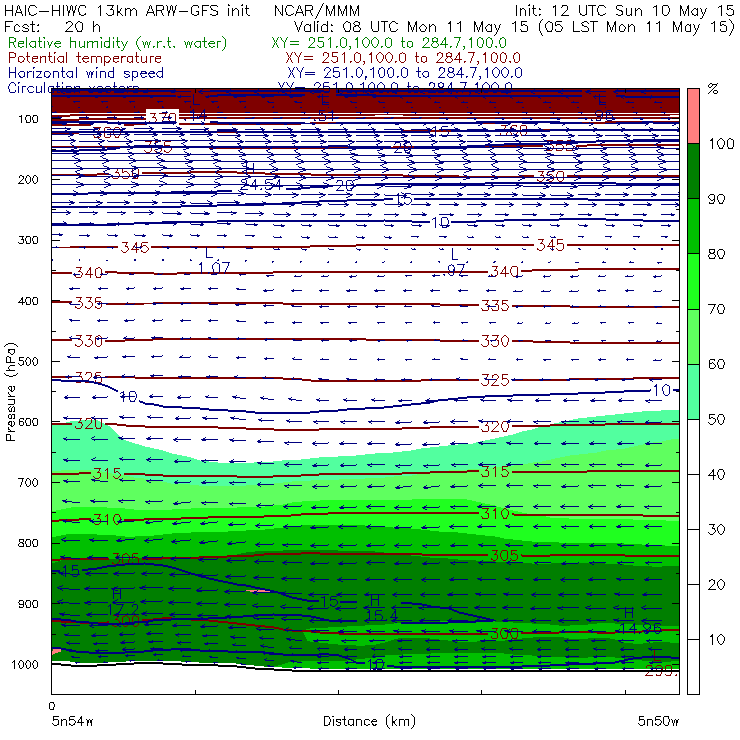This screenshot has width=740, height=740.
Task: Select the '1000' pressure axis tick label
Action: (25, 664)
